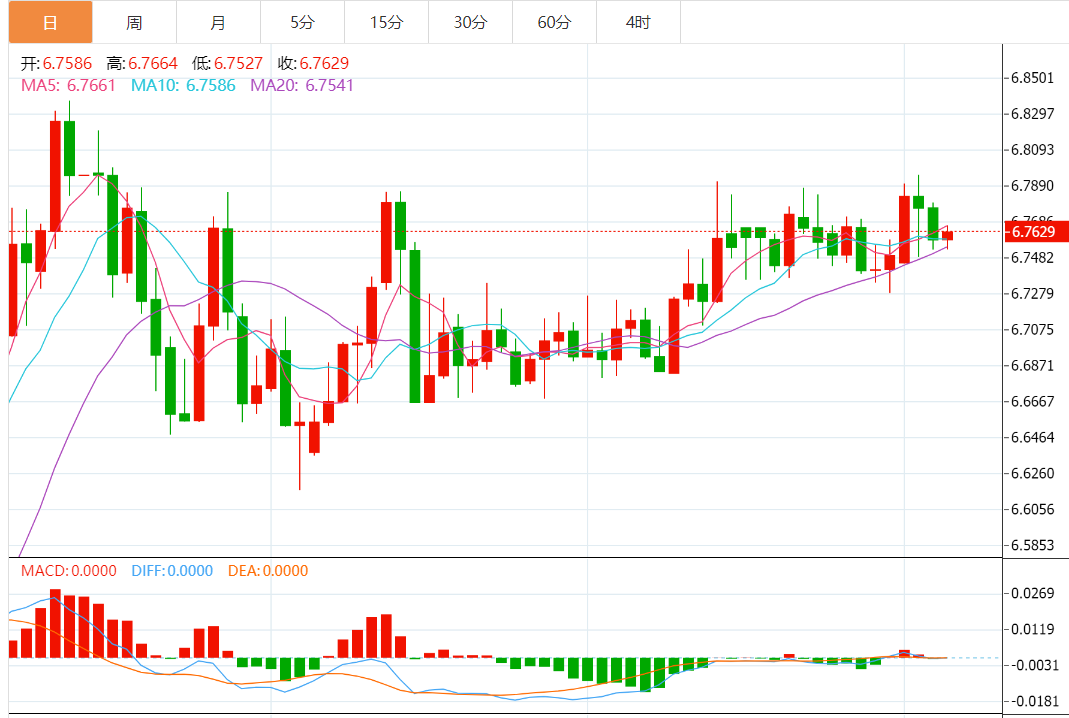This screenshot has width=1069, height=718.
Task: Click the MACD:0.0000 indicator label
Action: [x=68, y=571]
